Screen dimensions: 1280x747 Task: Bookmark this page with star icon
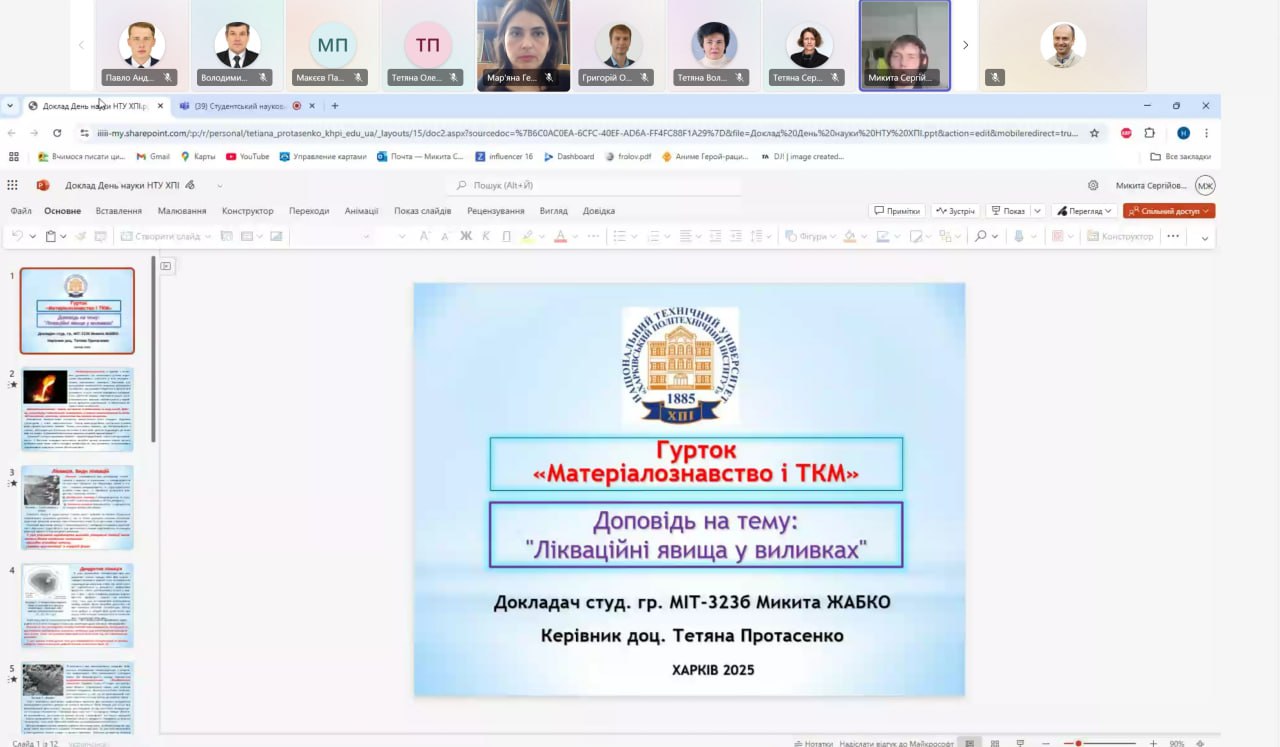[1094, 132]
